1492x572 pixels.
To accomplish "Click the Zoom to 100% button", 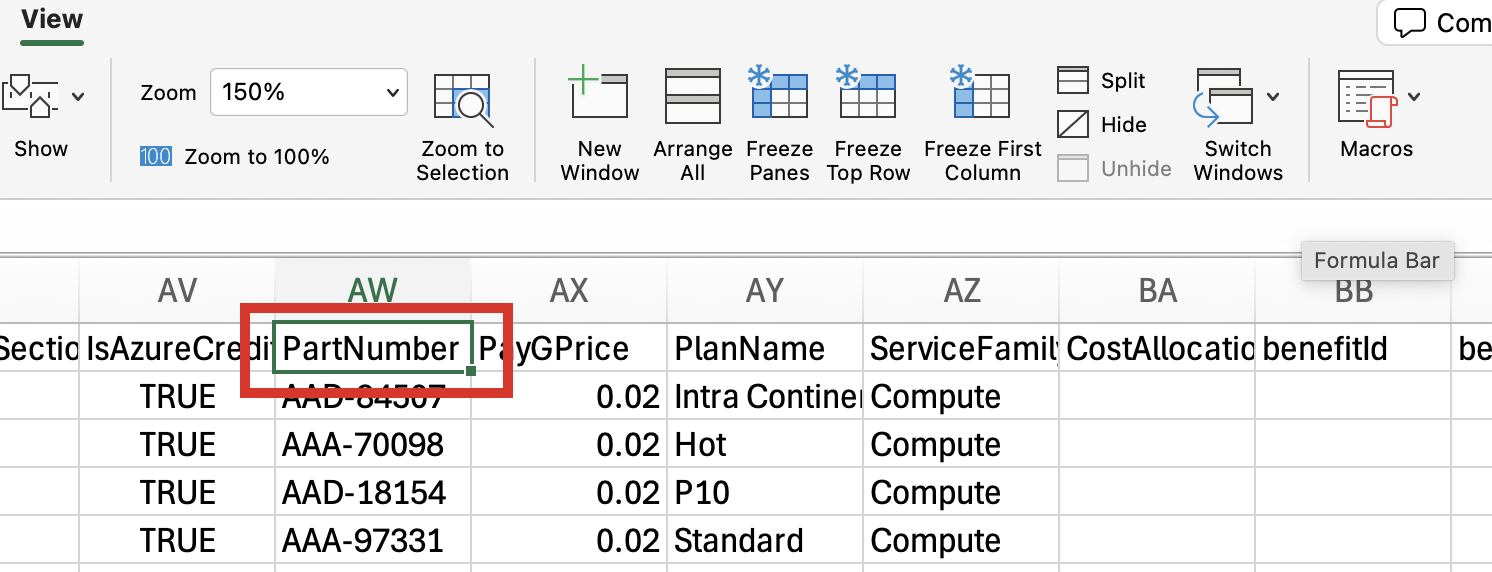I will 236,157.
